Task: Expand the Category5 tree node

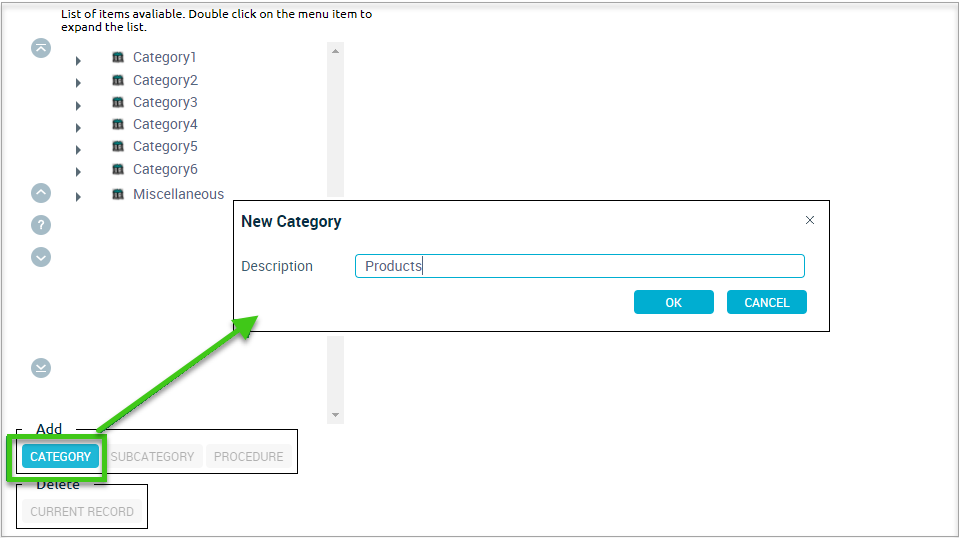Action: pyautogui.click(x=78, y=150)
